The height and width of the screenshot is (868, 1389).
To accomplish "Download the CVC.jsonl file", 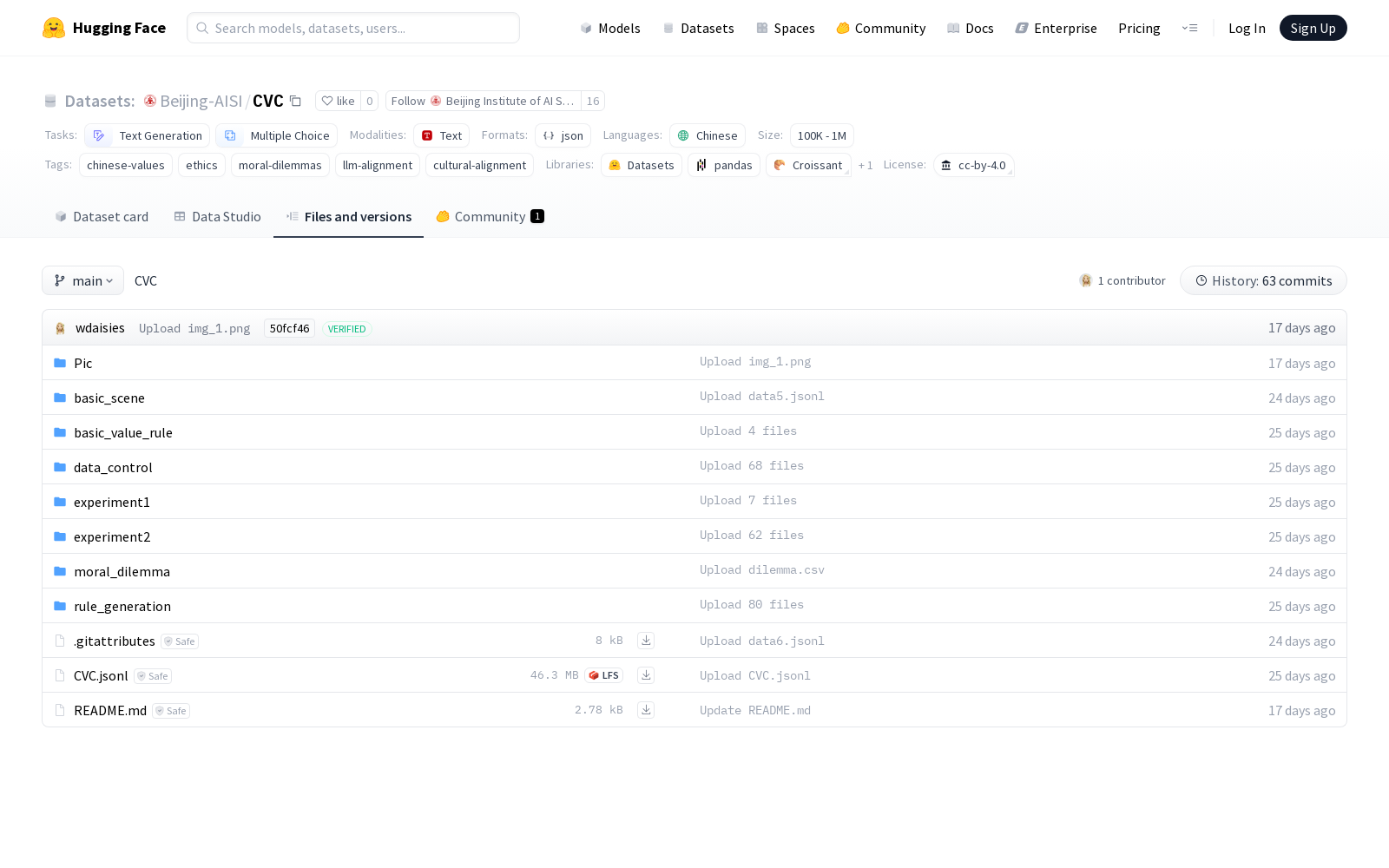I will 646,675.
